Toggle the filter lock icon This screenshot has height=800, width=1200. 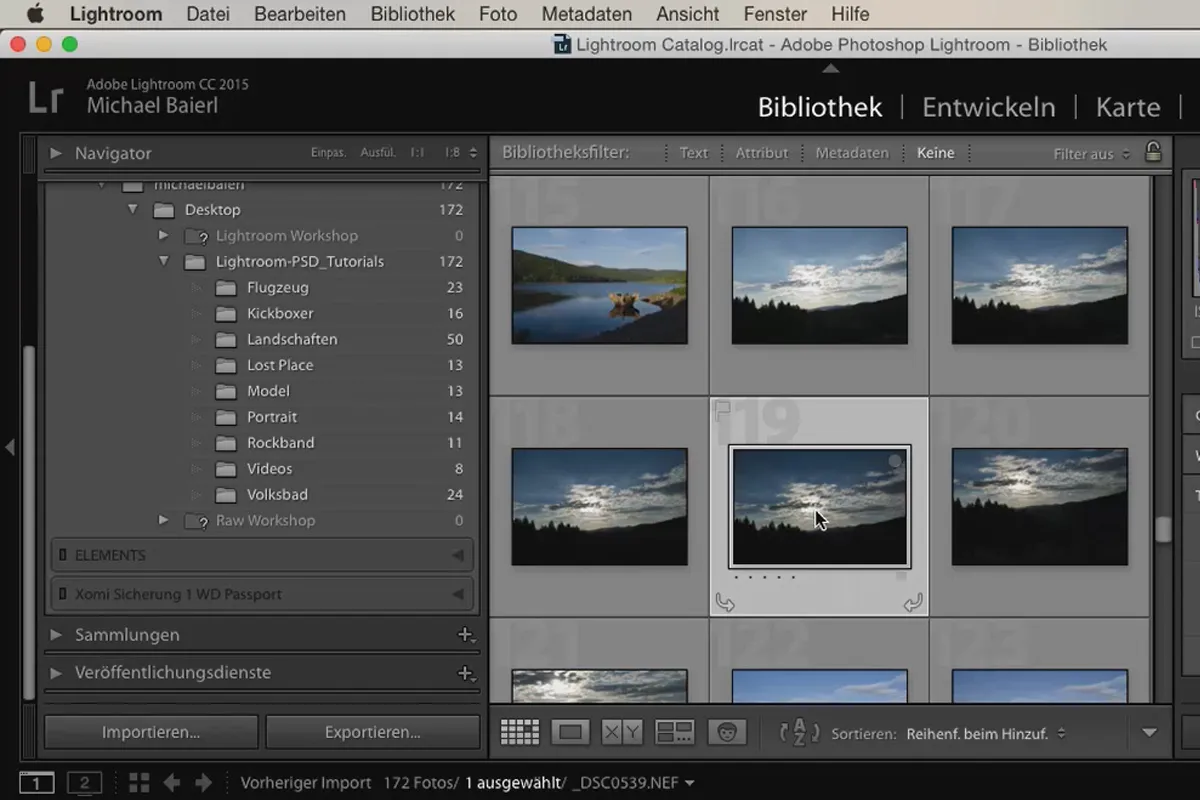coord(1153,153)
